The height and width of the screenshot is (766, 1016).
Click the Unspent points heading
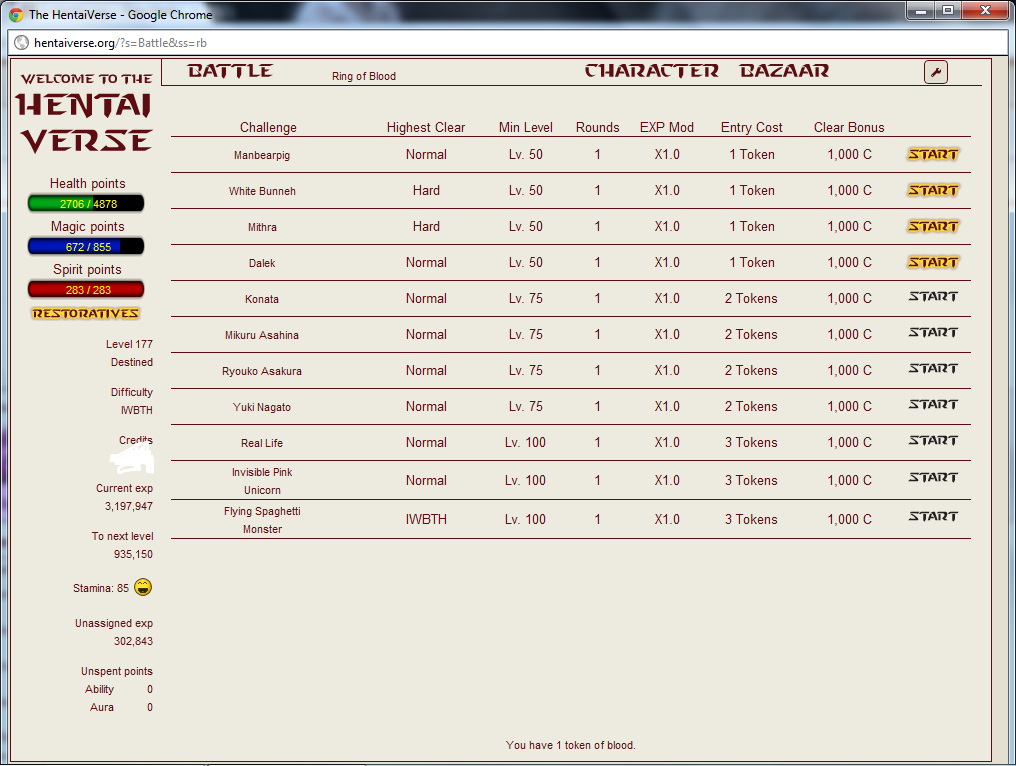click(x=117, y=671)
